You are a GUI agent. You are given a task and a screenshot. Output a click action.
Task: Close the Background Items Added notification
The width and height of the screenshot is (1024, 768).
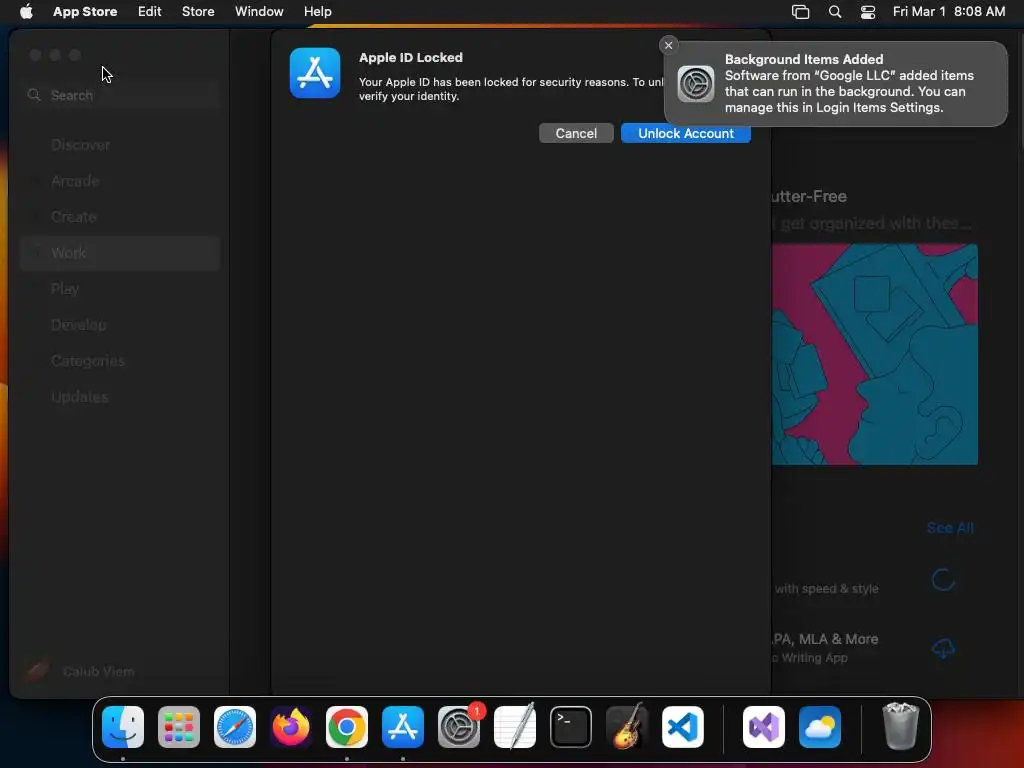click(668, 45)
